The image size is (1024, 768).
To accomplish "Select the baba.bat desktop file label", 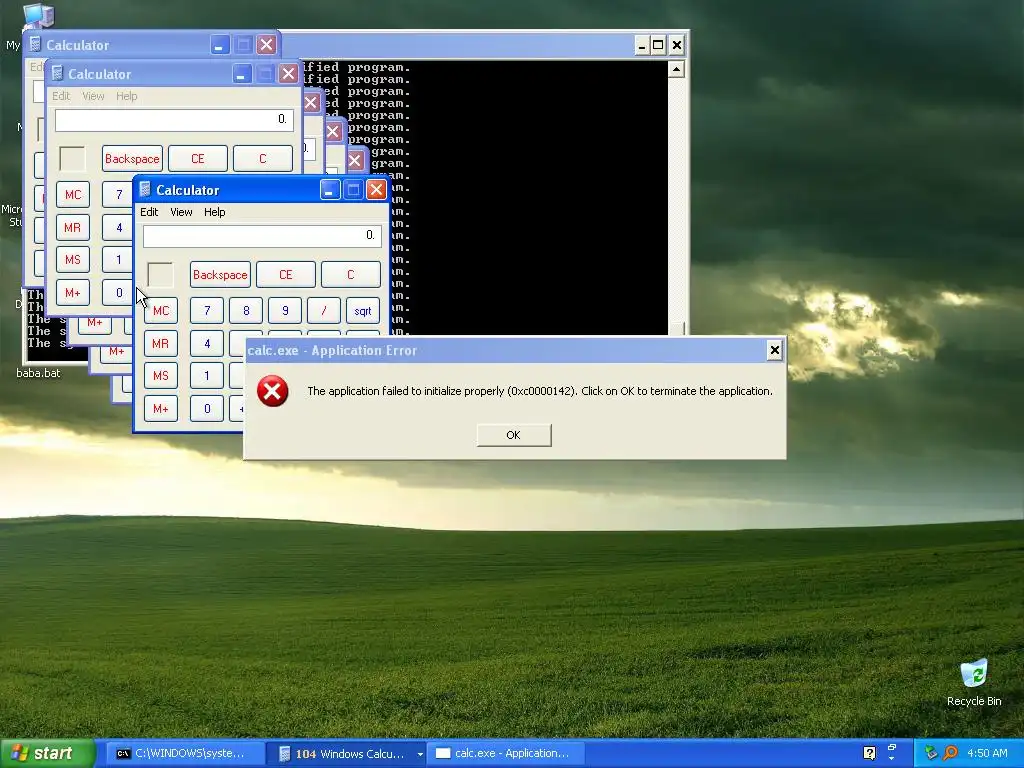I will (x=38, y=373).
